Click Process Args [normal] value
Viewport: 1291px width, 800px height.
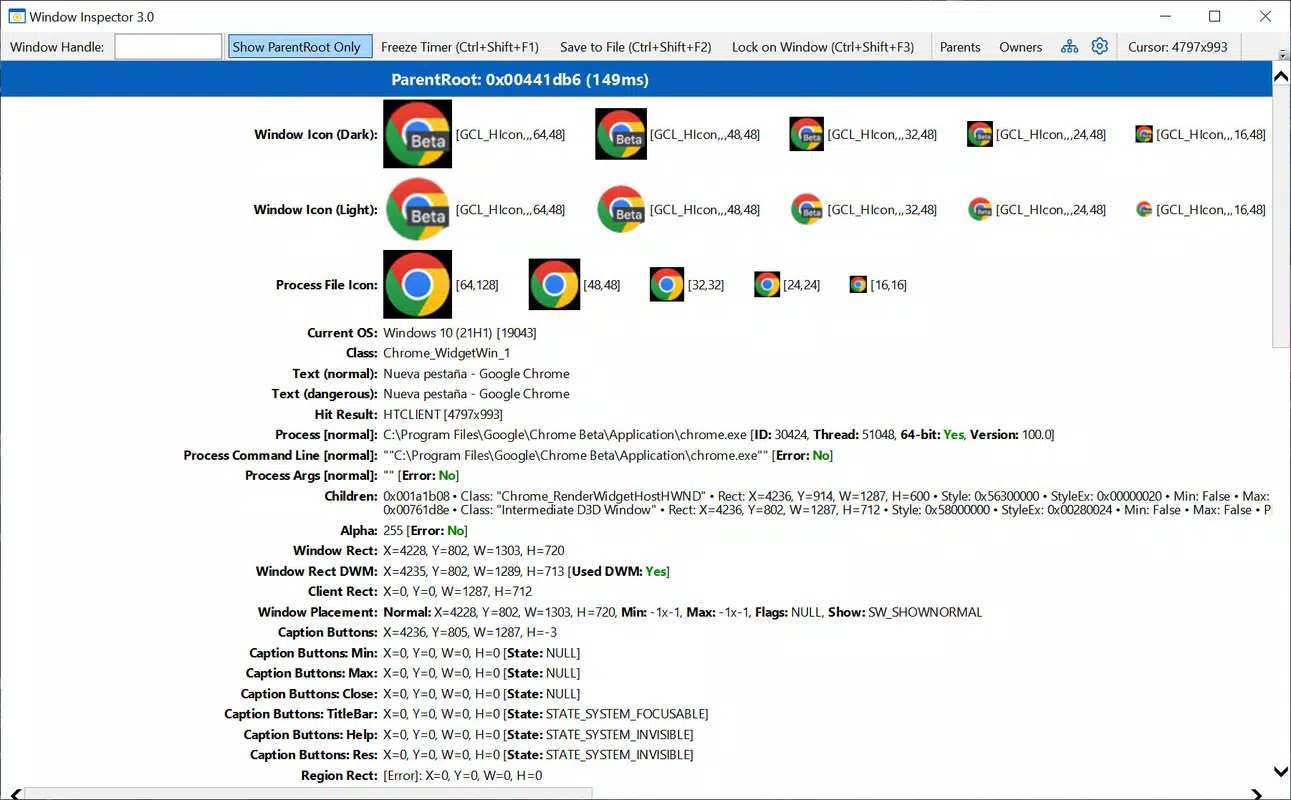coord(421,475)
